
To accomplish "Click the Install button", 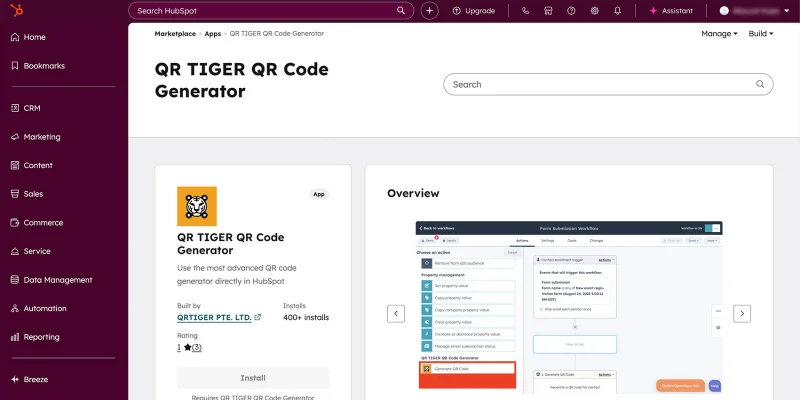I will pos(253,378).
